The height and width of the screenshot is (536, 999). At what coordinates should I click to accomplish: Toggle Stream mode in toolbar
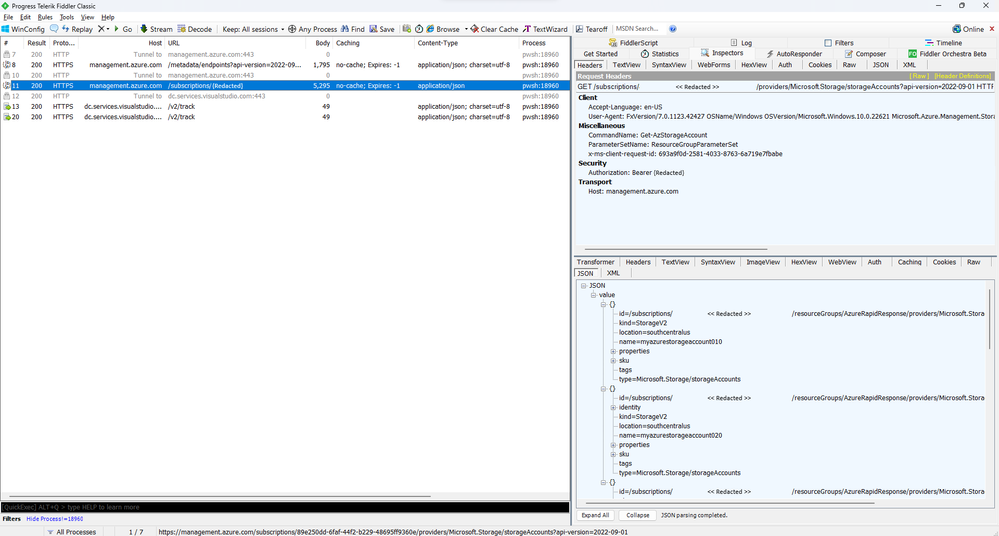tap(156, 29)
